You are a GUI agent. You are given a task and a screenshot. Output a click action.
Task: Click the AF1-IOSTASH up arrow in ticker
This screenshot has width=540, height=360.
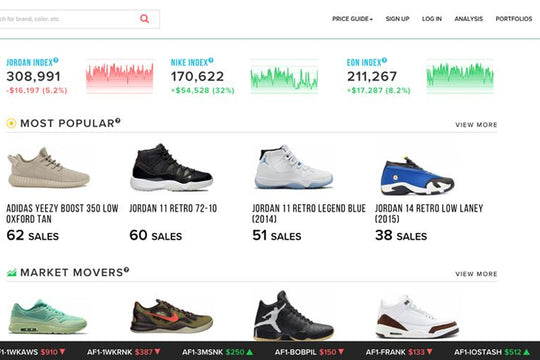click(x=527, y=352)
